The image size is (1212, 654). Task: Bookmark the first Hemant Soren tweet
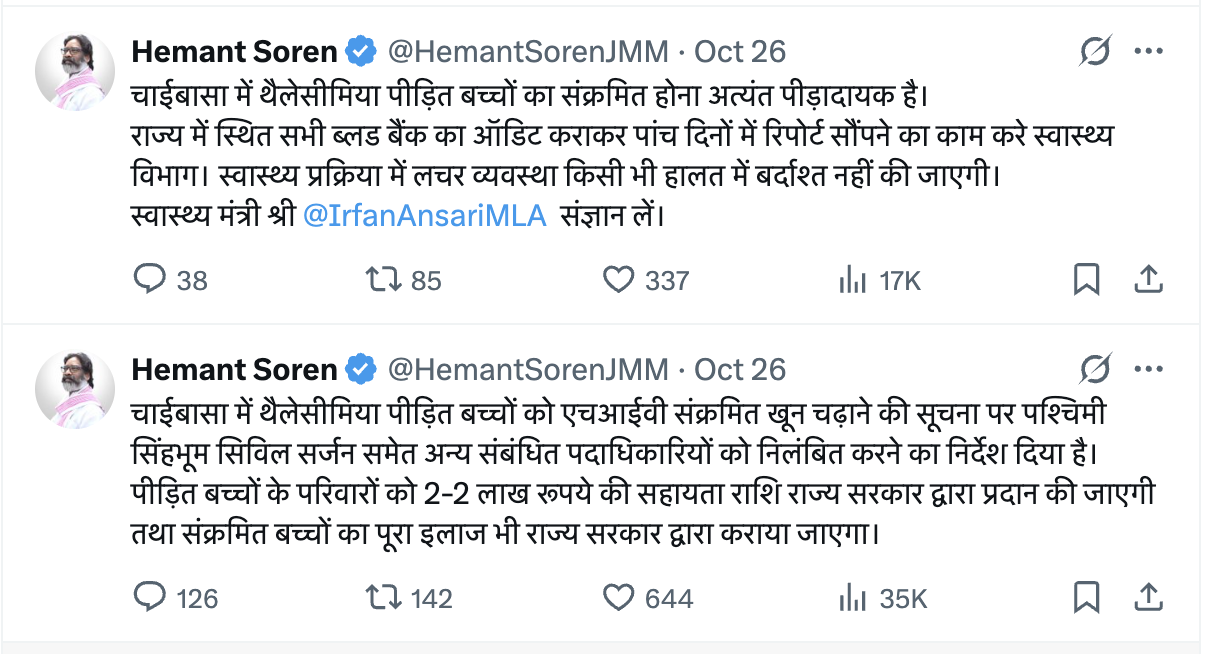tap(1086, 280)
